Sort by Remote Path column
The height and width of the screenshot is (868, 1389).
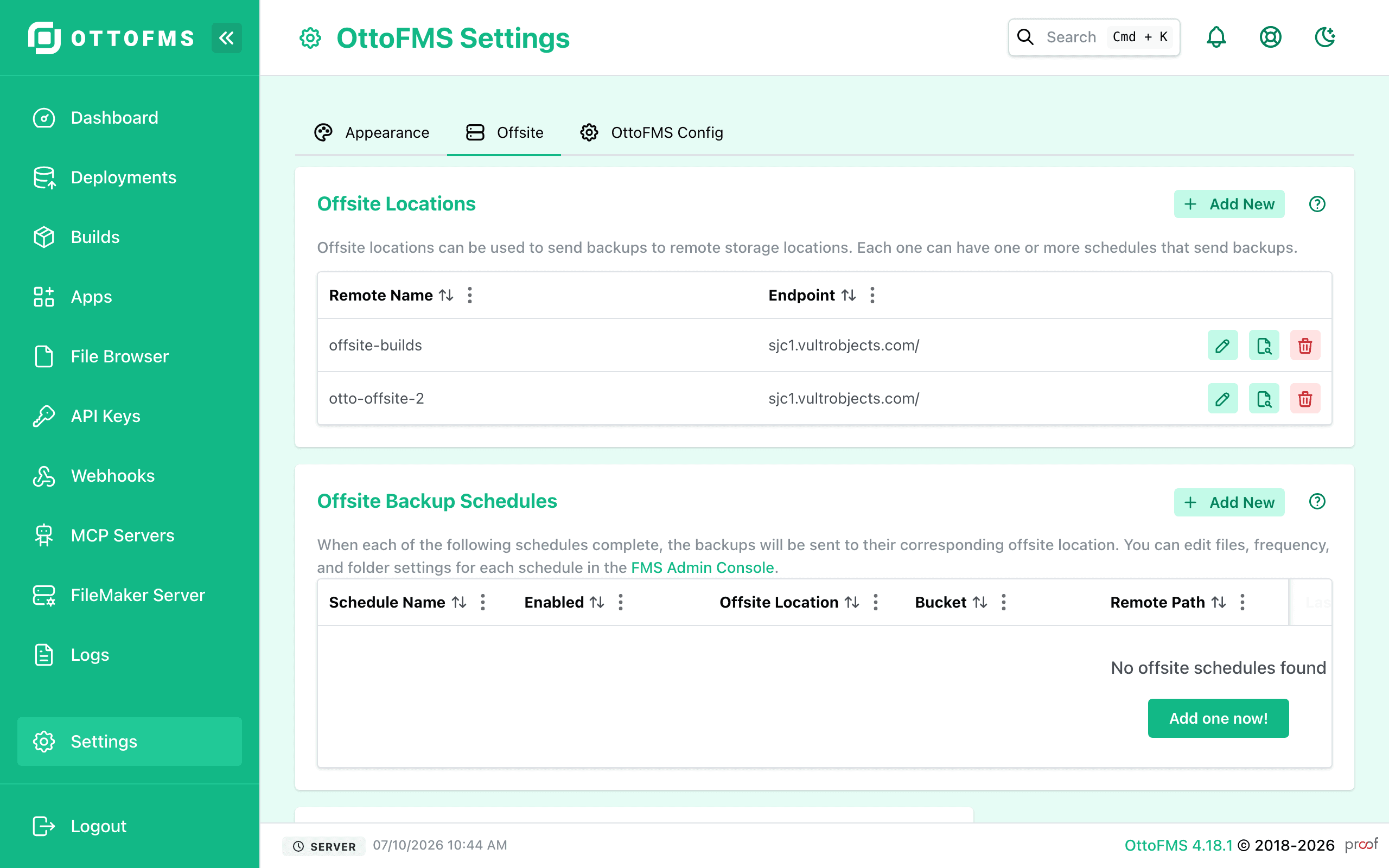[x=1219, y=602]
